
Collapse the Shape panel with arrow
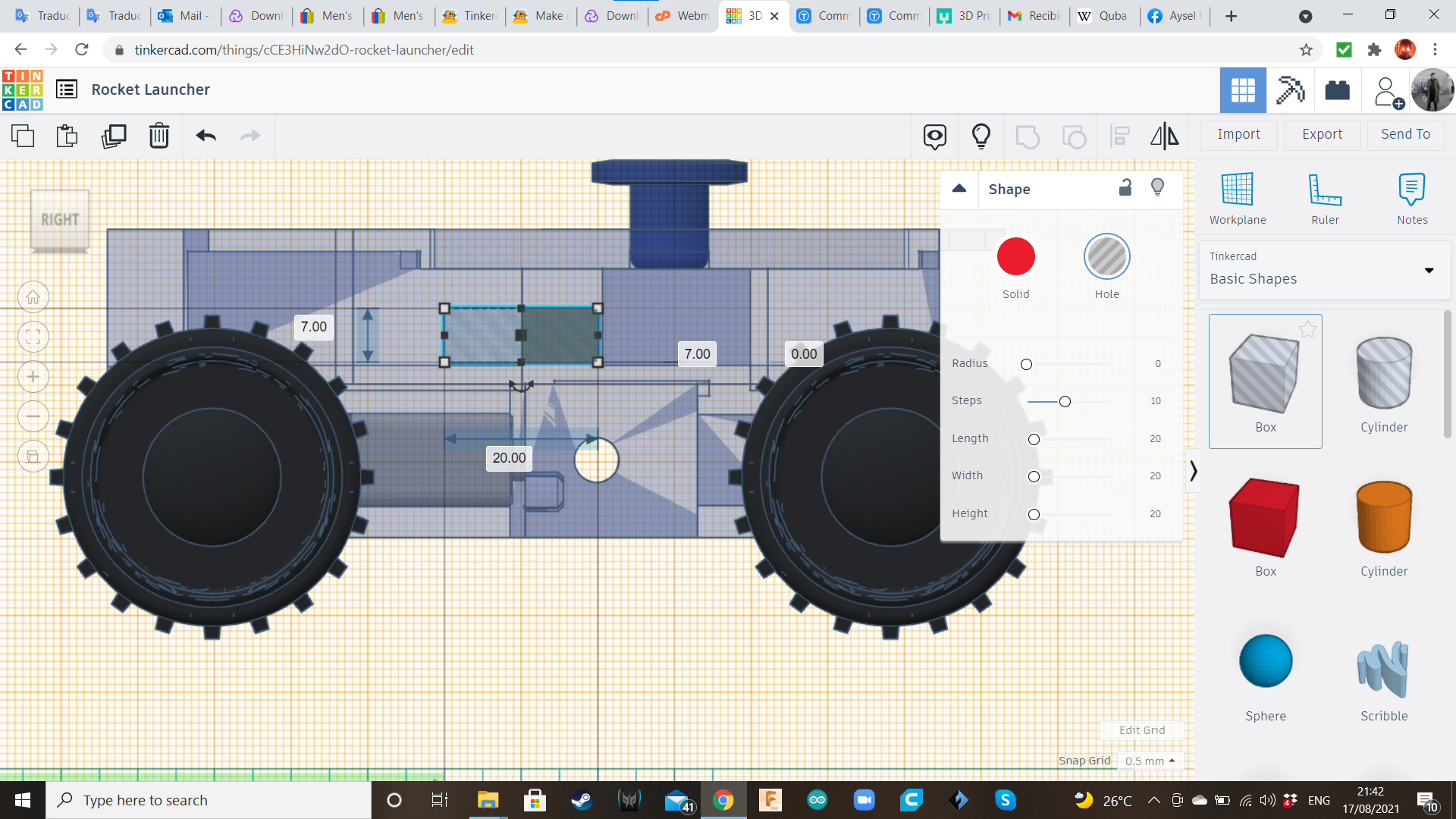coord(959,188)
